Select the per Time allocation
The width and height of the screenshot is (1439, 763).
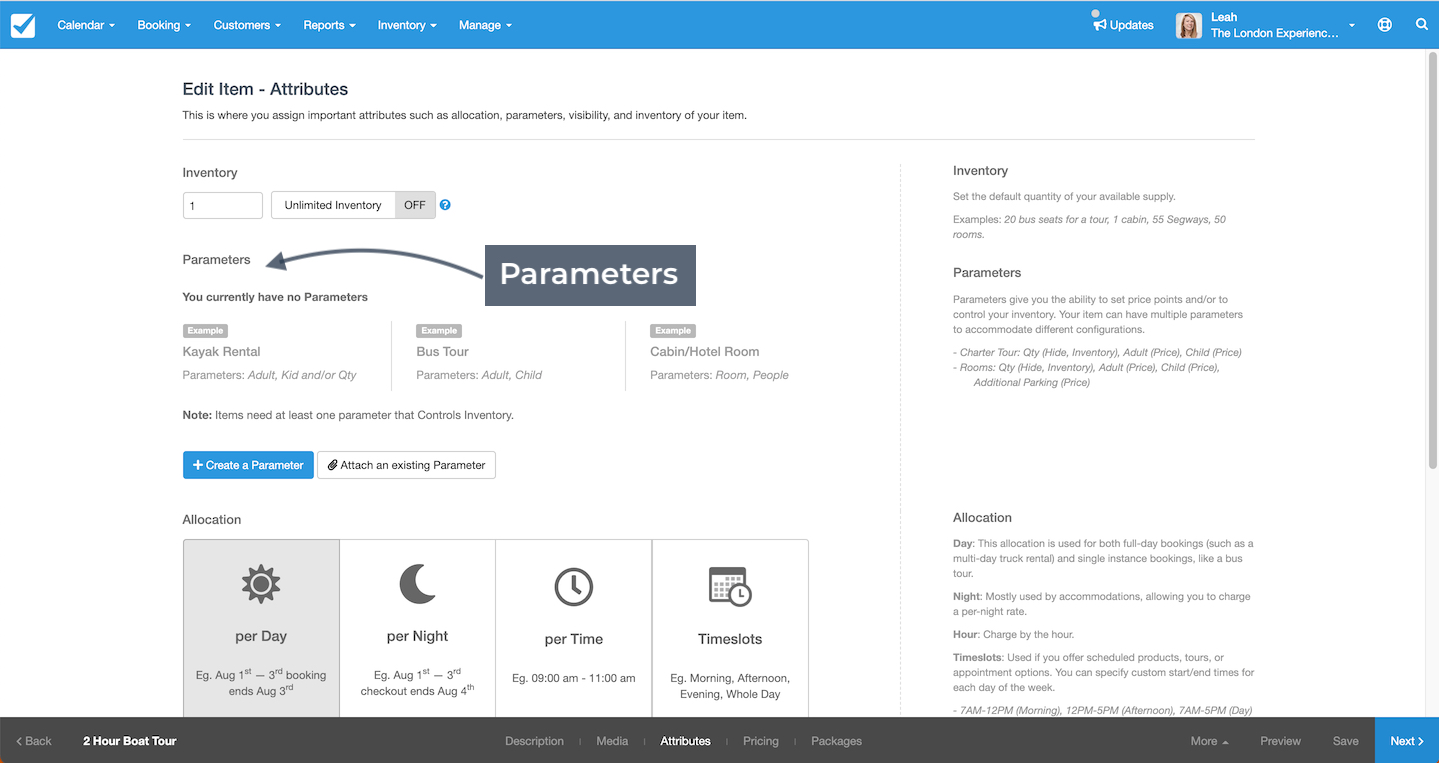(574, 628)
